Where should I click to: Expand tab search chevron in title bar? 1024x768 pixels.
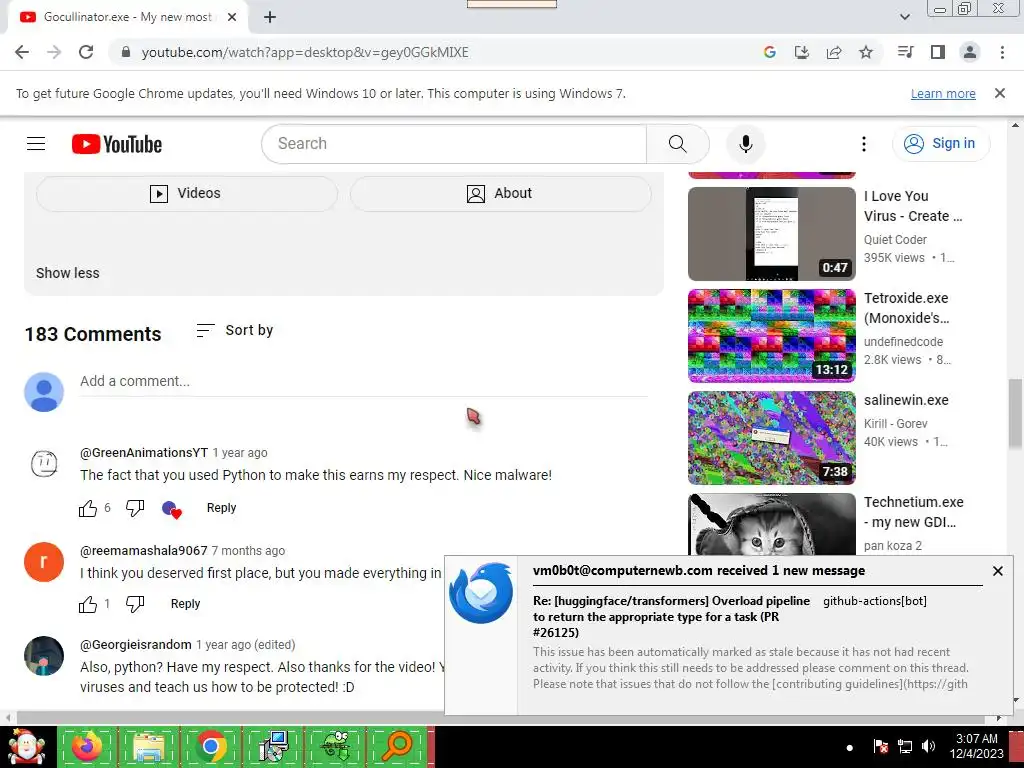tap(905, 17)
